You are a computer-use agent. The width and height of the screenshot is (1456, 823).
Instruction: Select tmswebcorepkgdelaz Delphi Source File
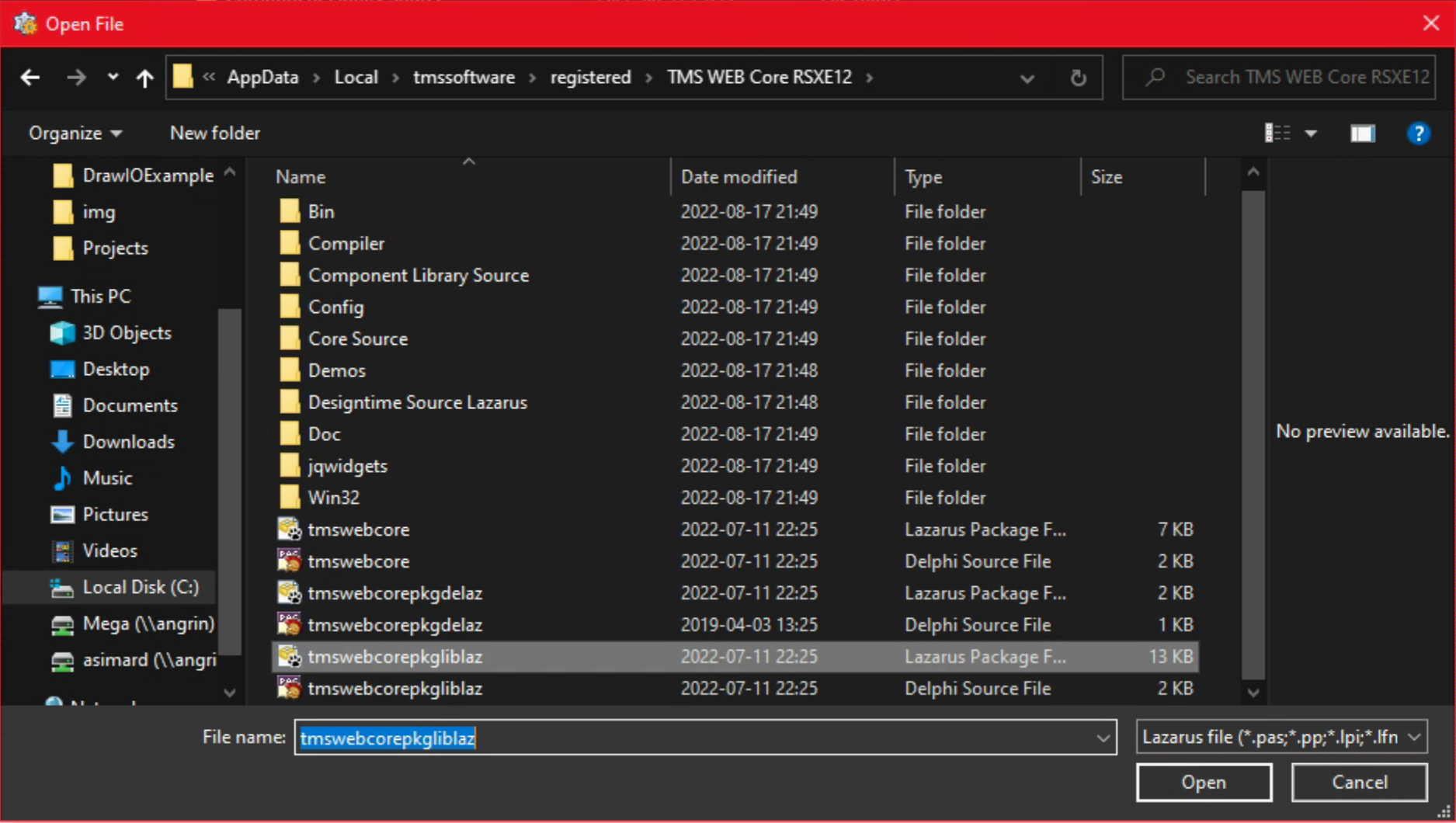point(735,625)
